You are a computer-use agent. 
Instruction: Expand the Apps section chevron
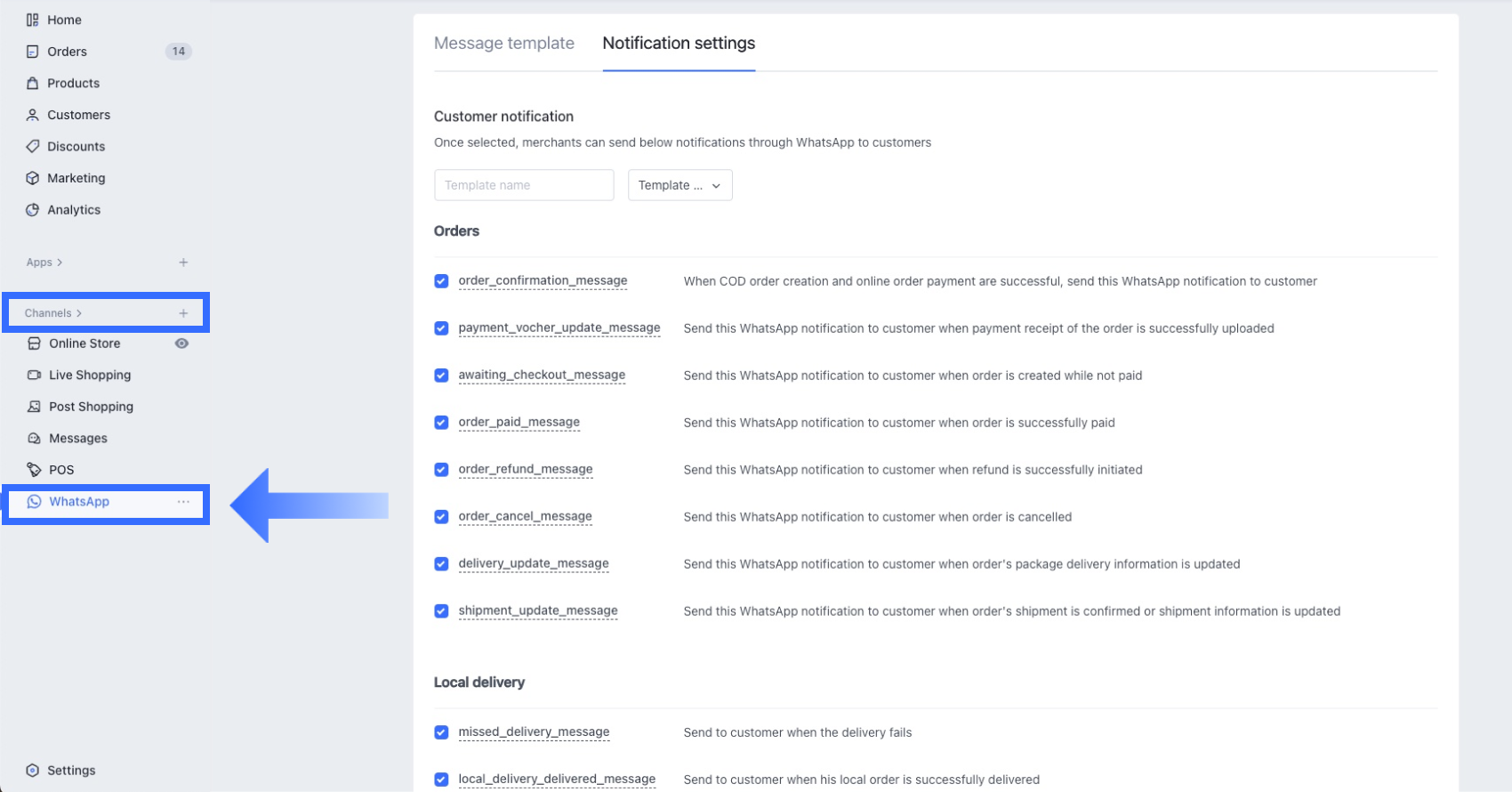[60, 263]
